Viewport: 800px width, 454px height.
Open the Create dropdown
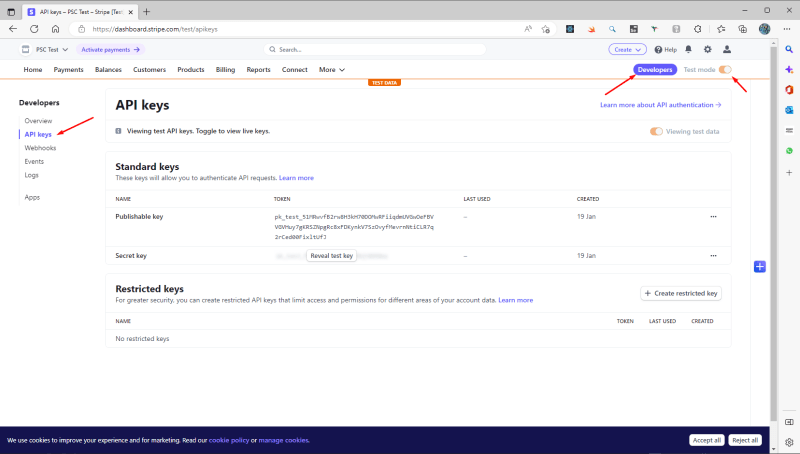pos(627,49)
